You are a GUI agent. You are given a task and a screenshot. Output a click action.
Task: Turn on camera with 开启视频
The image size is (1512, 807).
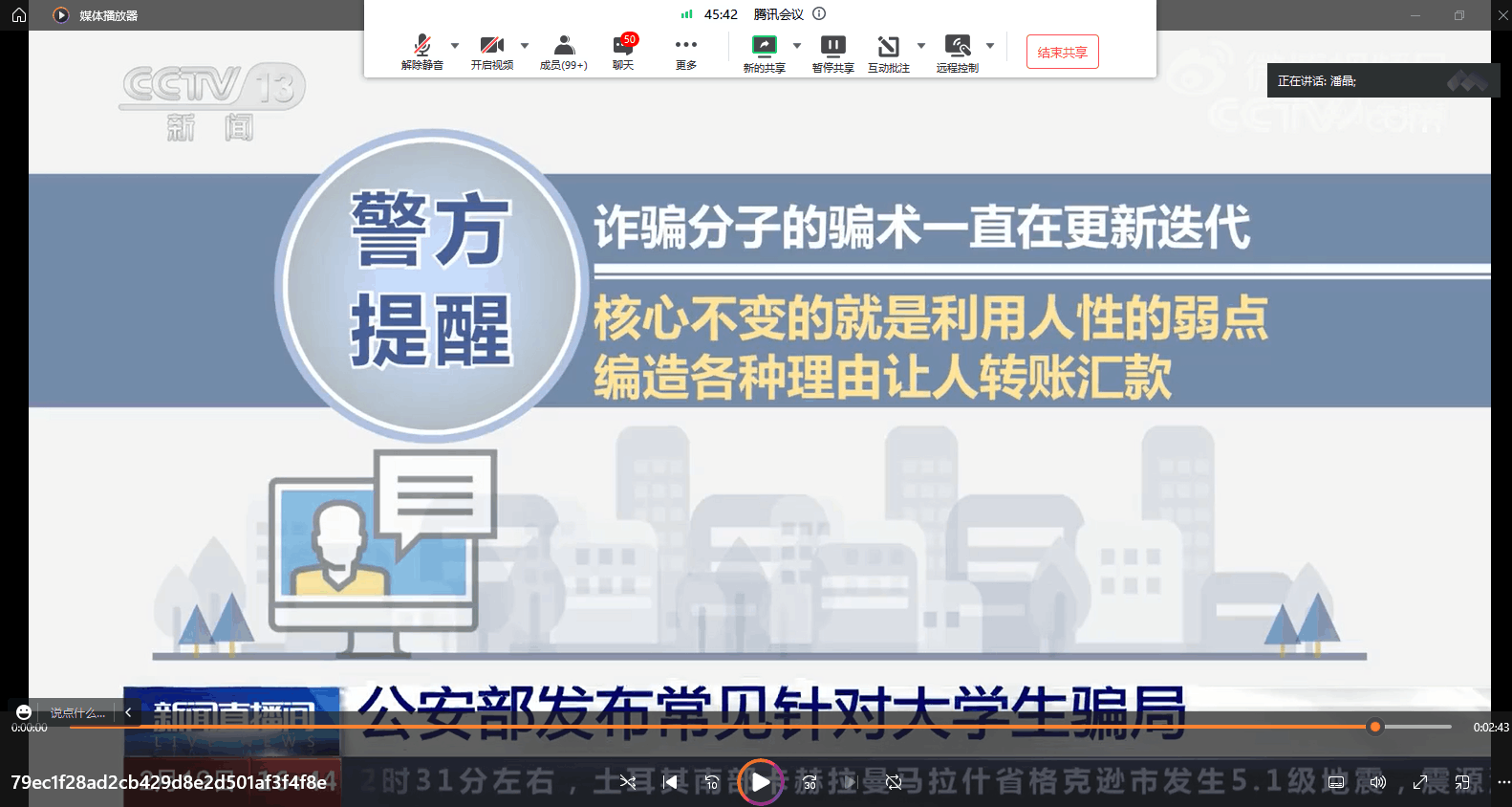(492, 53)
